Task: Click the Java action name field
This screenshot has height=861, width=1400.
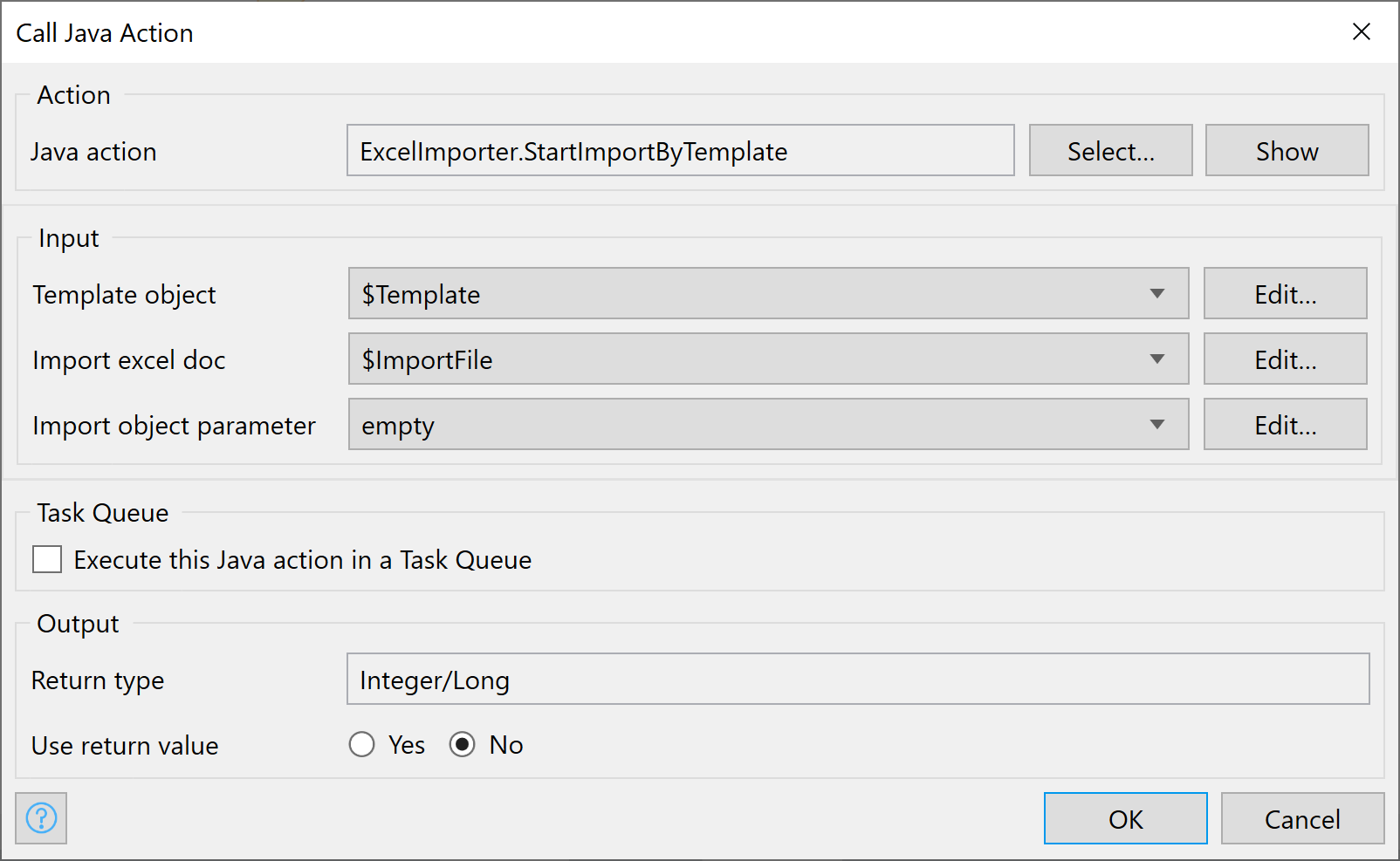Action: pos(680,151)
